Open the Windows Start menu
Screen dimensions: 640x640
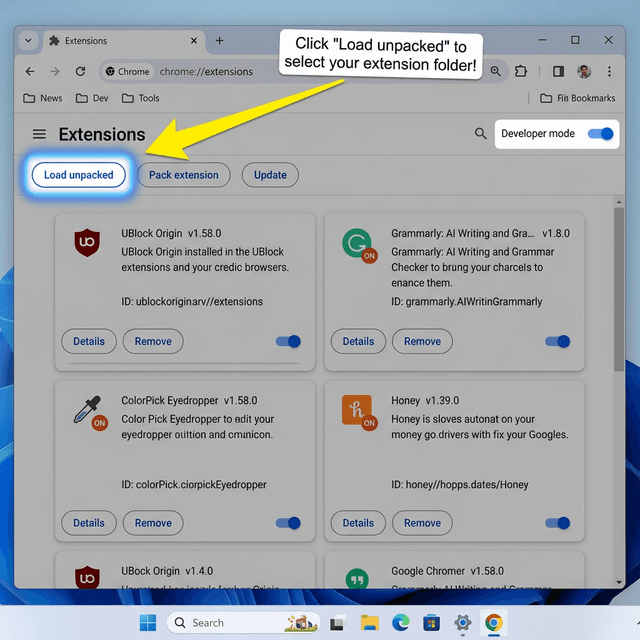tap(148, 622)
